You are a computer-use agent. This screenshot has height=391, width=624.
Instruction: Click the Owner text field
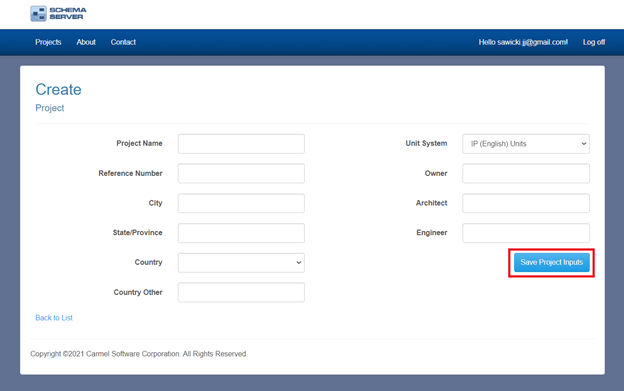[526, 173]
